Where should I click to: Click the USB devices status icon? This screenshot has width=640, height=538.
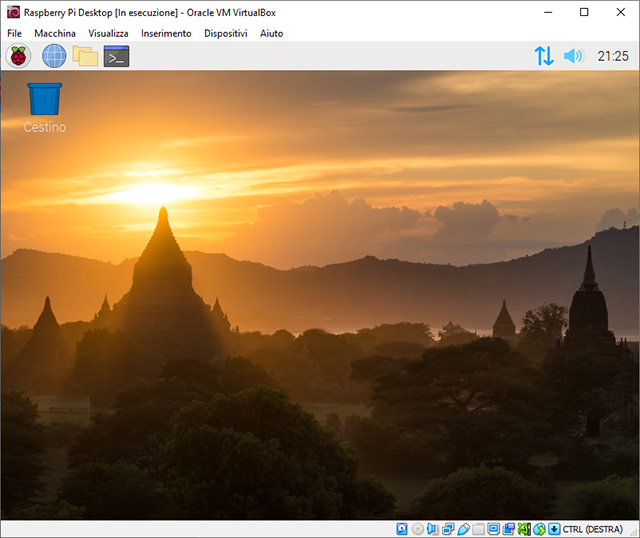[463, 529]
